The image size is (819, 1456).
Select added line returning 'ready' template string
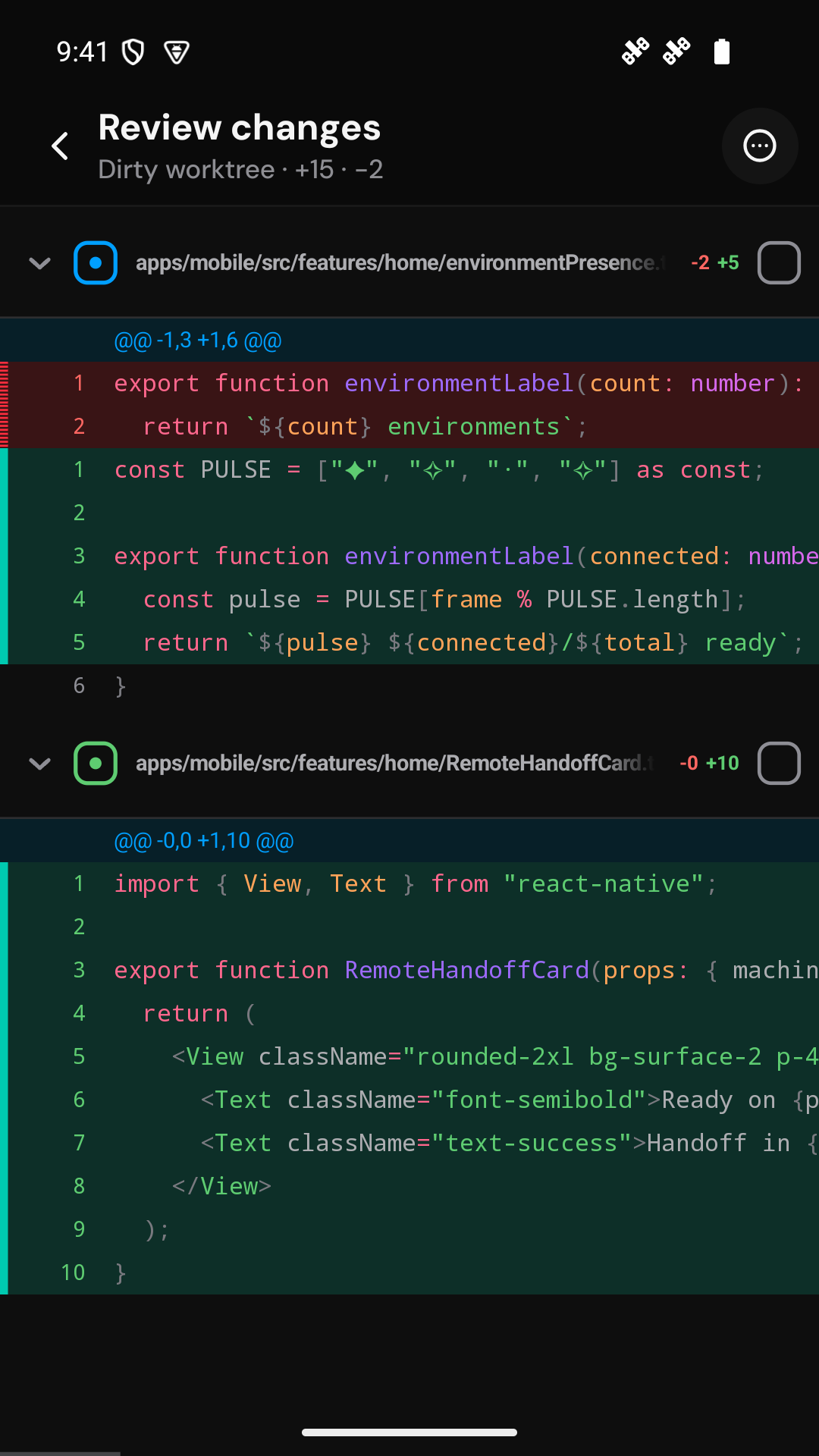pyautogui.click(x=409, y=642)
